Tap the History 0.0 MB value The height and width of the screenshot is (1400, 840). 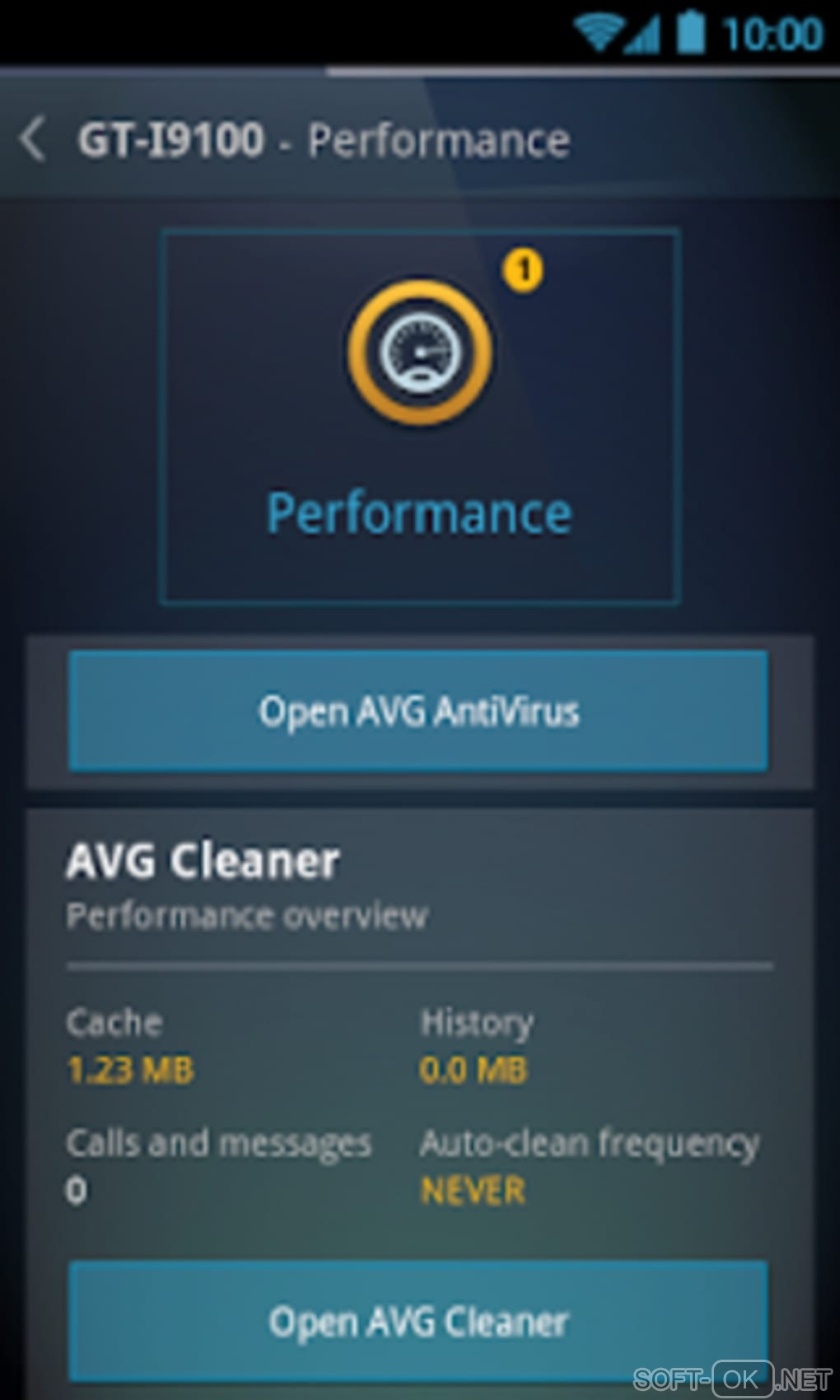[x=474, y=1070]
